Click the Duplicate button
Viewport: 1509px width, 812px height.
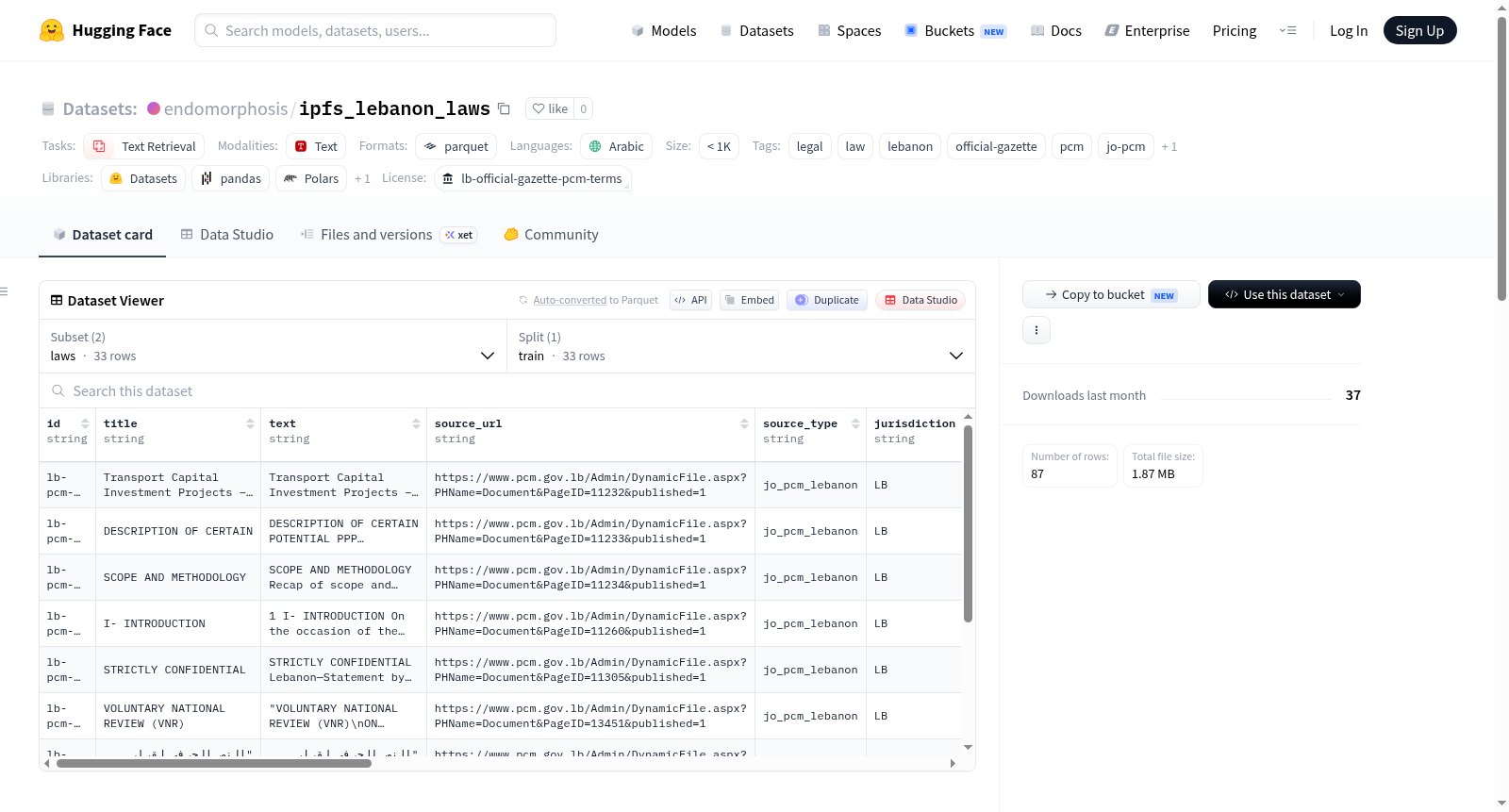[826, 300]
